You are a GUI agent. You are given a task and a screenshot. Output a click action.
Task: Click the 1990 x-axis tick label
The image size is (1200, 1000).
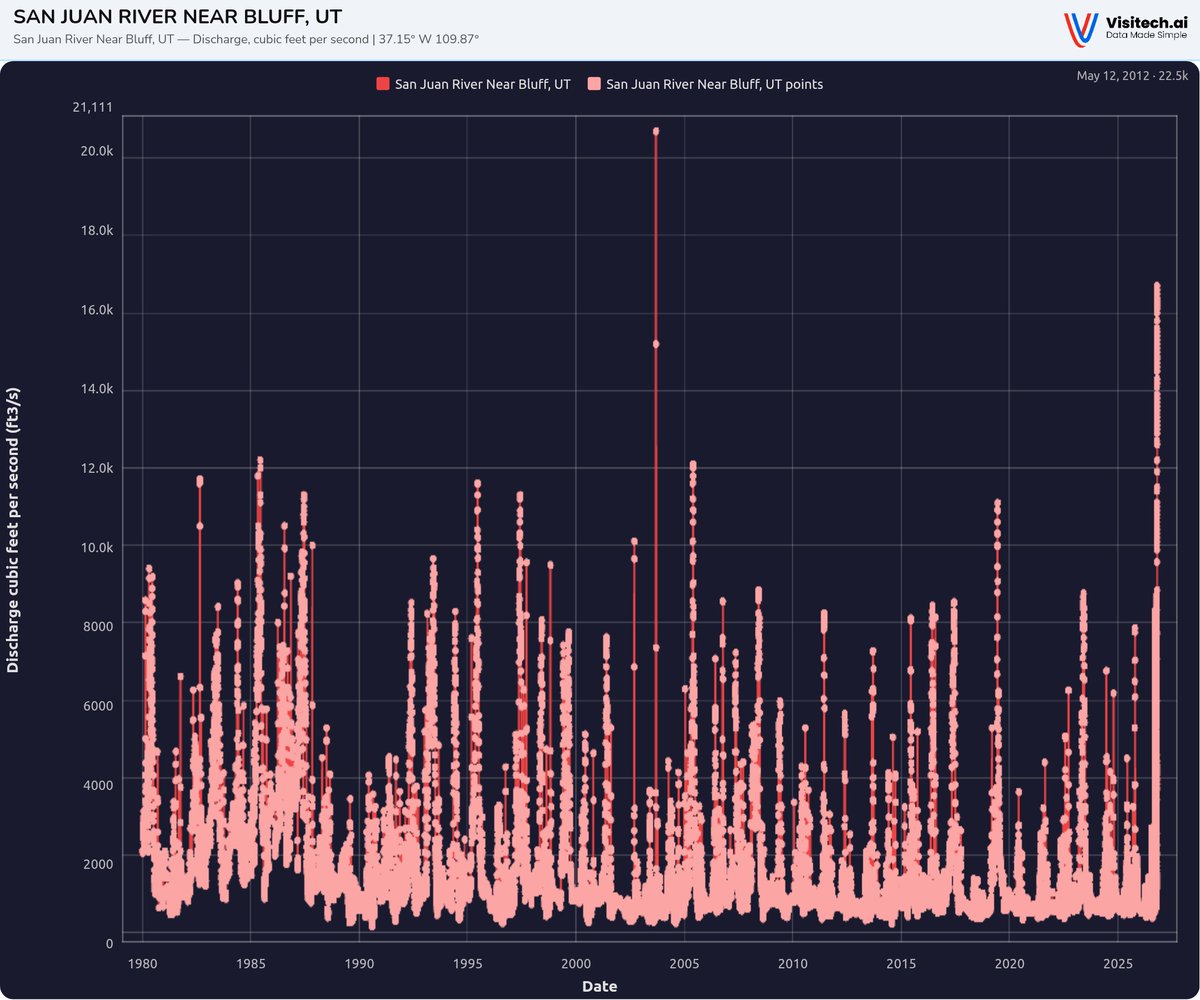(x=359, y=963)
